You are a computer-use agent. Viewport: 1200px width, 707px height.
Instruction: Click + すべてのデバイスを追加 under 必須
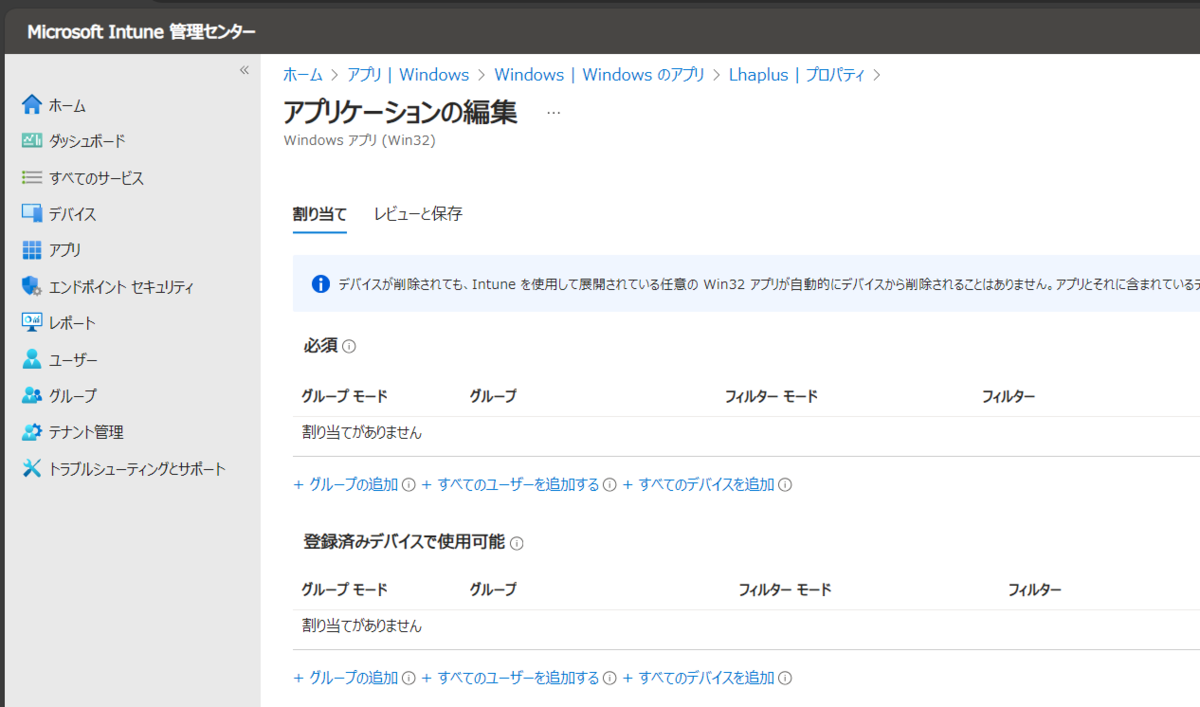698,485
